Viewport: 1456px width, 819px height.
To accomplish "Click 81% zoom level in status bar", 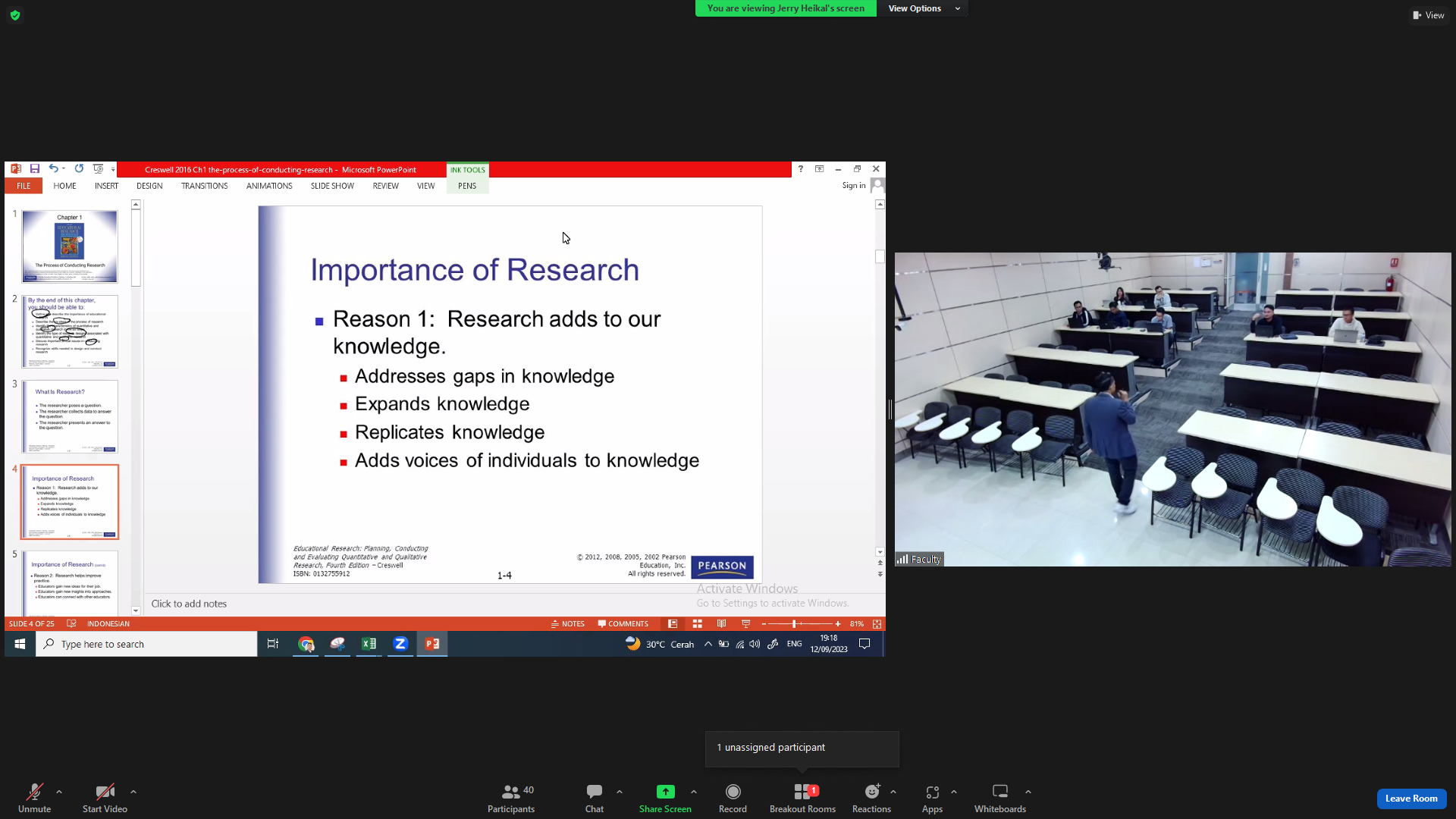I will [857, 624].
